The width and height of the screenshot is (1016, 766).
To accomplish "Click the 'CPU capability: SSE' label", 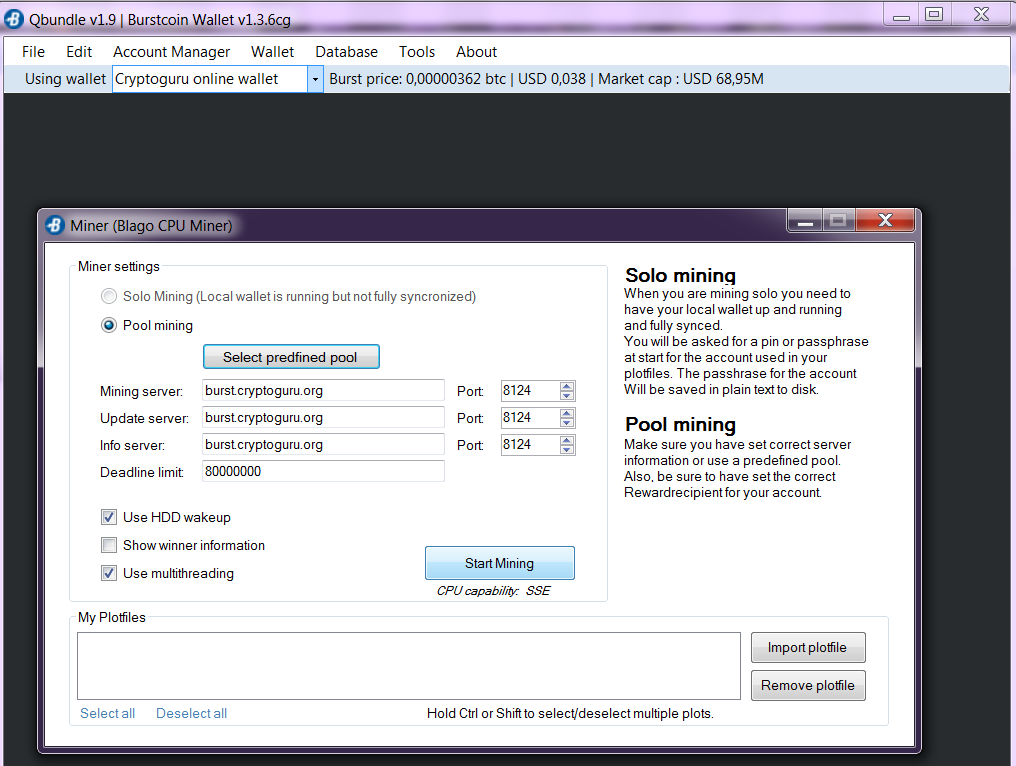I will point(494,590).
